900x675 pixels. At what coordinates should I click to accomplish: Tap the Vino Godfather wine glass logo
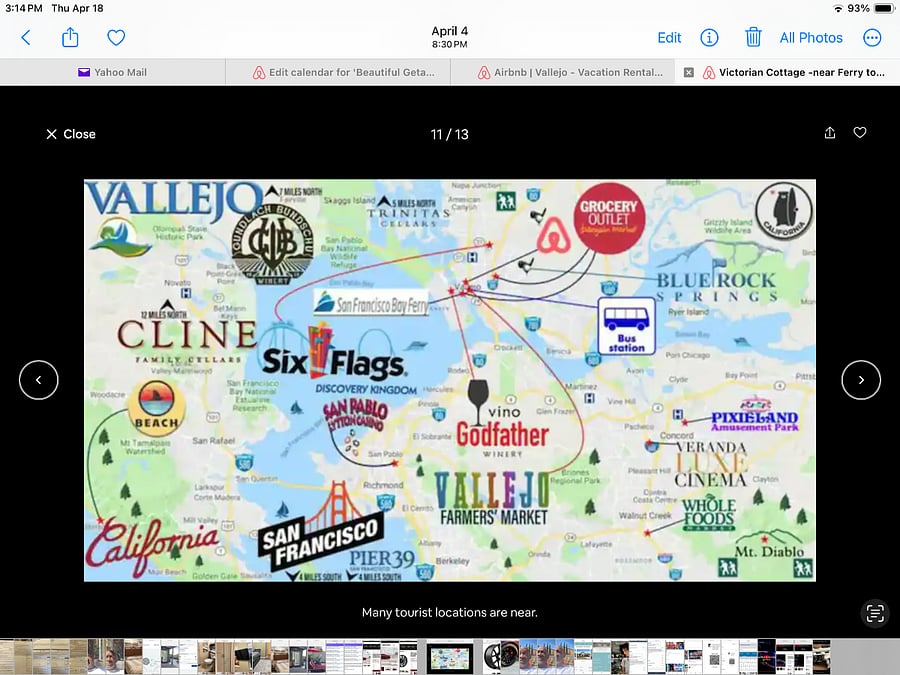point(501,418)
